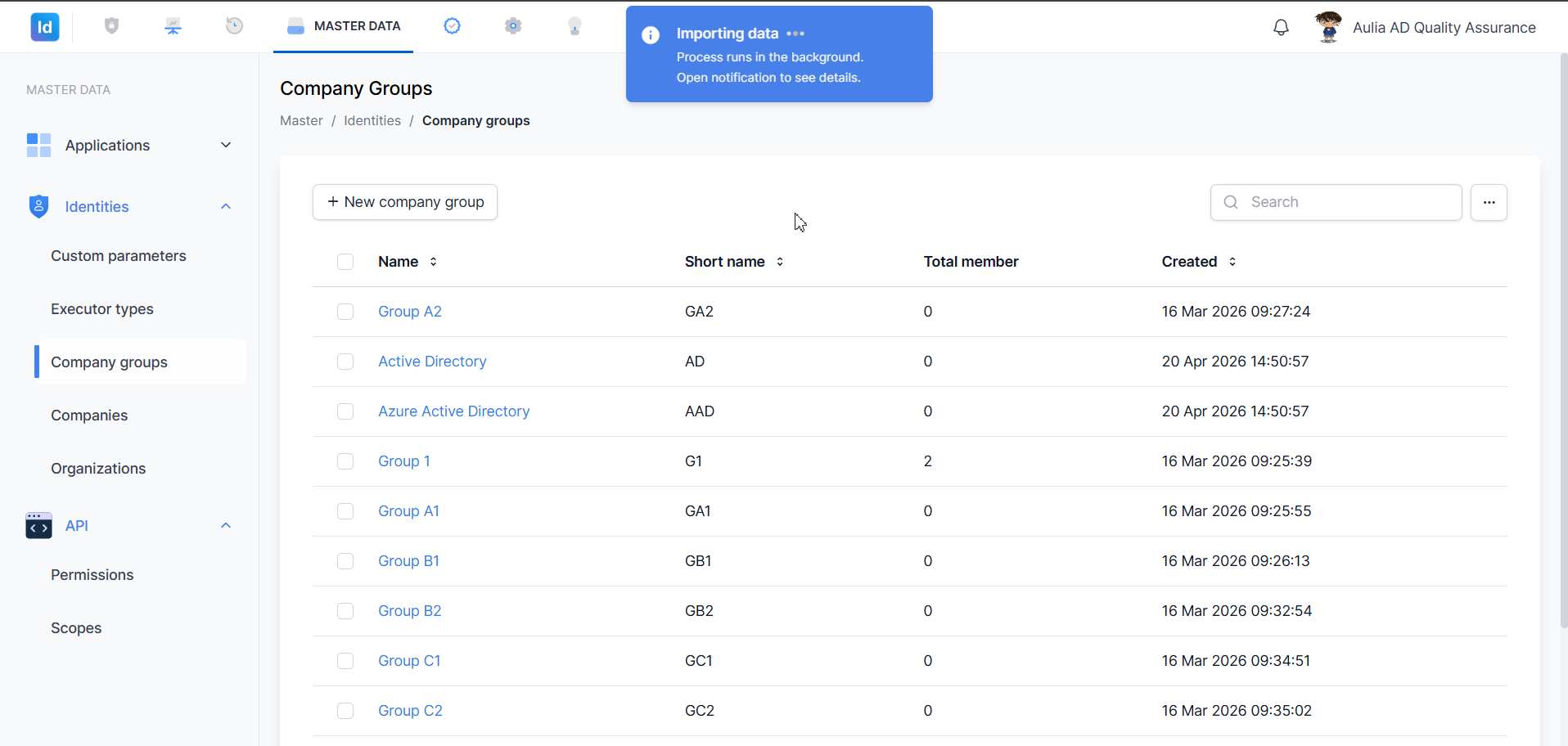Viewport: 1568px width, 746px height.
Task: Open the Active Directory group link
Action: [x=432, y=362]
